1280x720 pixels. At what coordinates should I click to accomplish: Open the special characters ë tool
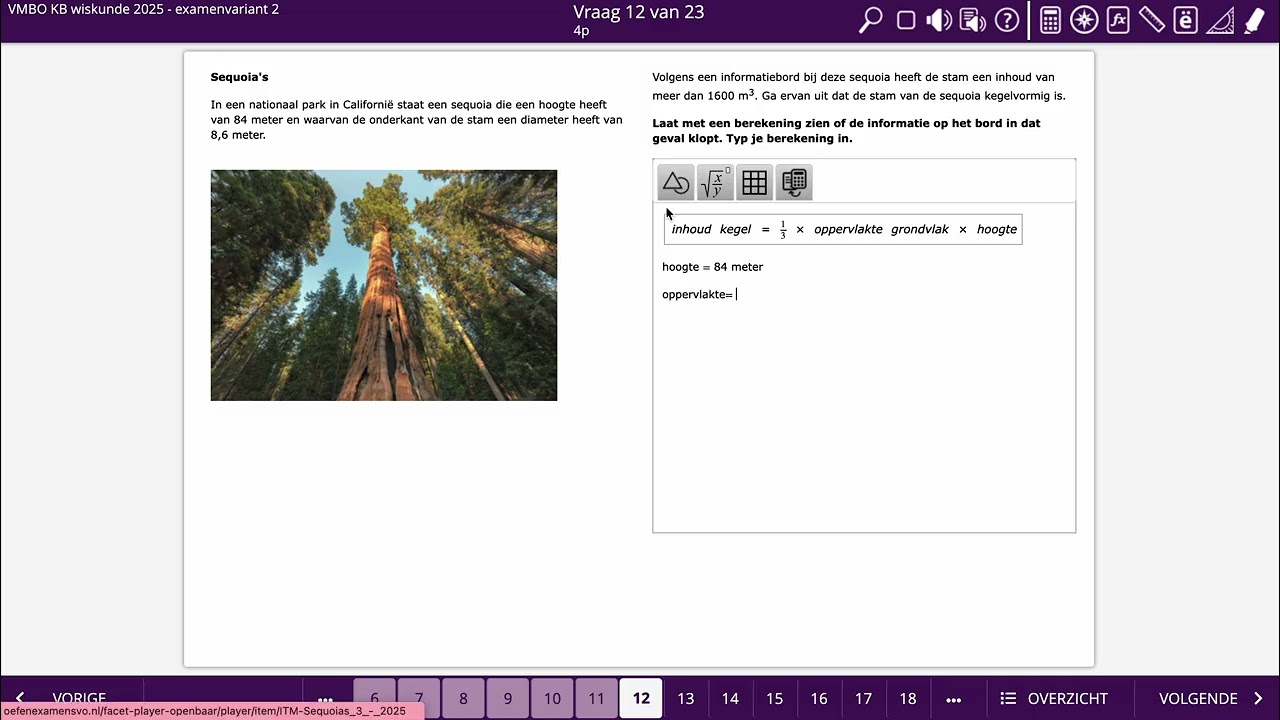[x=1186, y=20]
